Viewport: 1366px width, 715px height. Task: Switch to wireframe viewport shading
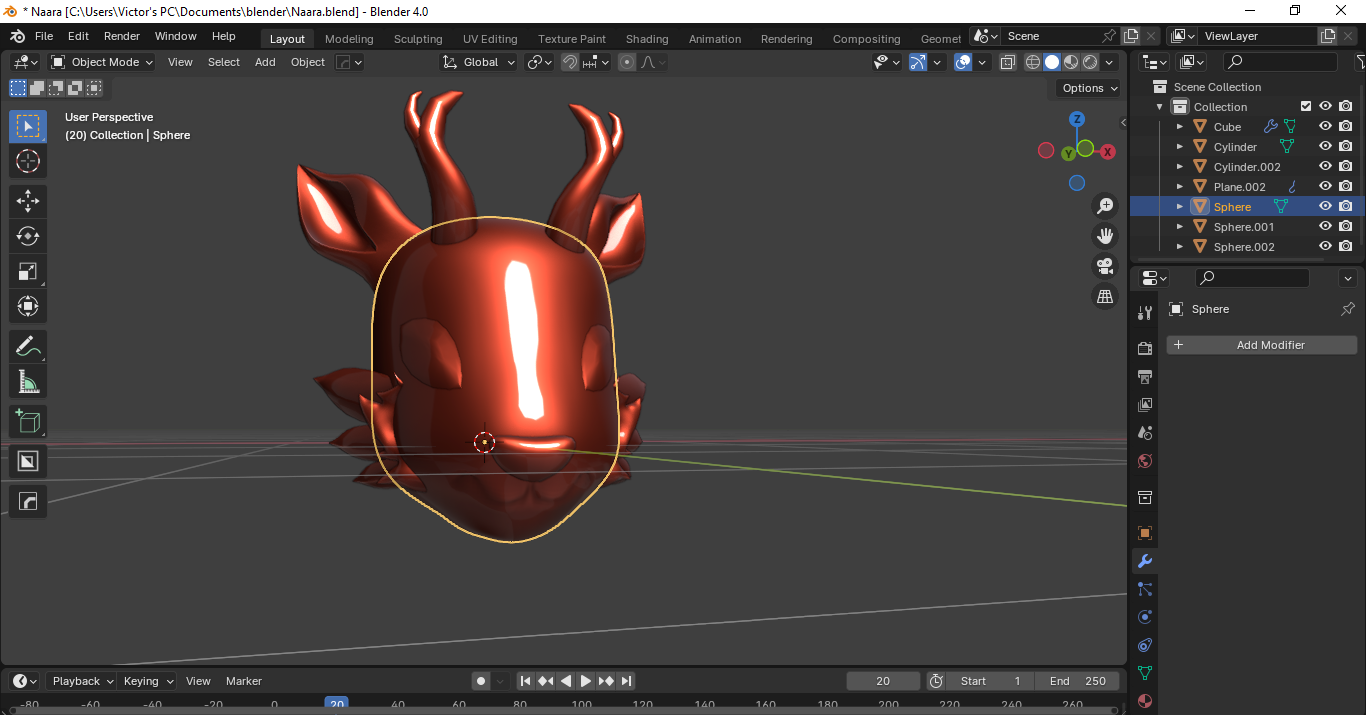tap(1033, 62)
